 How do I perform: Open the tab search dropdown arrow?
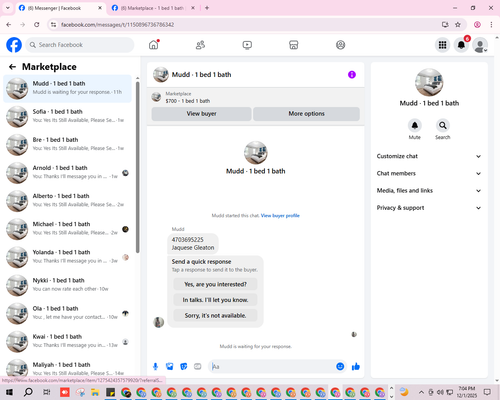(x=8, y=8)
